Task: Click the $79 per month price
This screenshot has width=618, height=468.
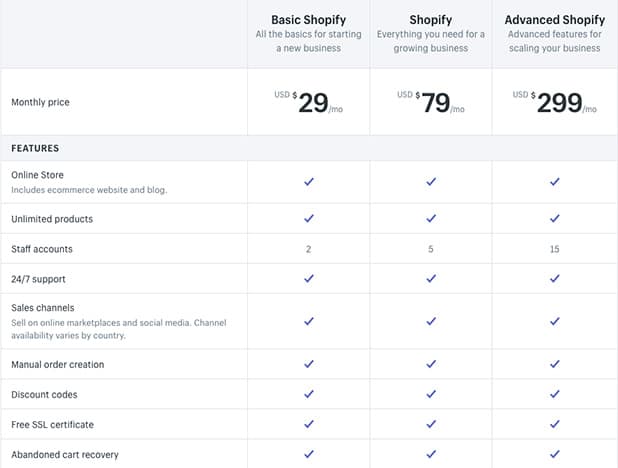Action: coord(435,103)
